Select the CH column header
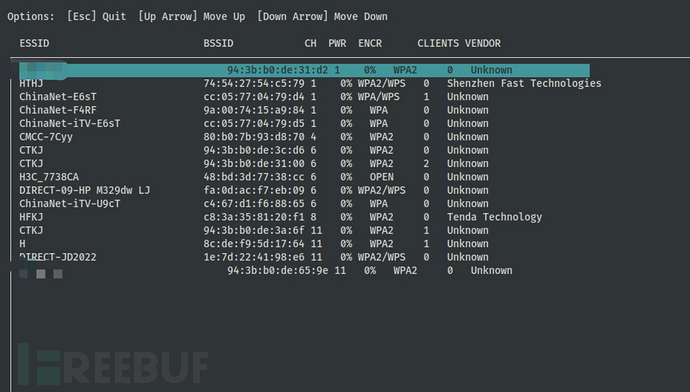Viewport: 690px width, 392px height. (x=310, y=43)
